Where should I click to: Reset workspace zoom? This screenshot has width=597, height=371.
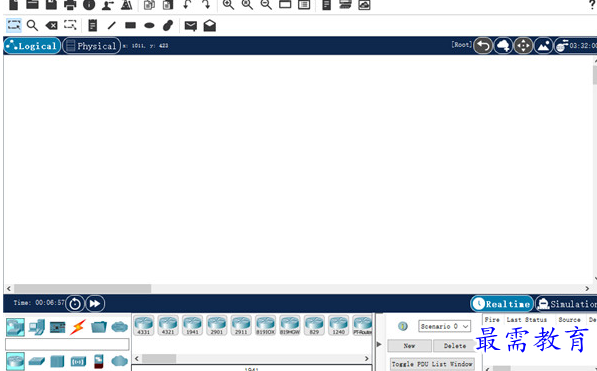tap(247, 5)
